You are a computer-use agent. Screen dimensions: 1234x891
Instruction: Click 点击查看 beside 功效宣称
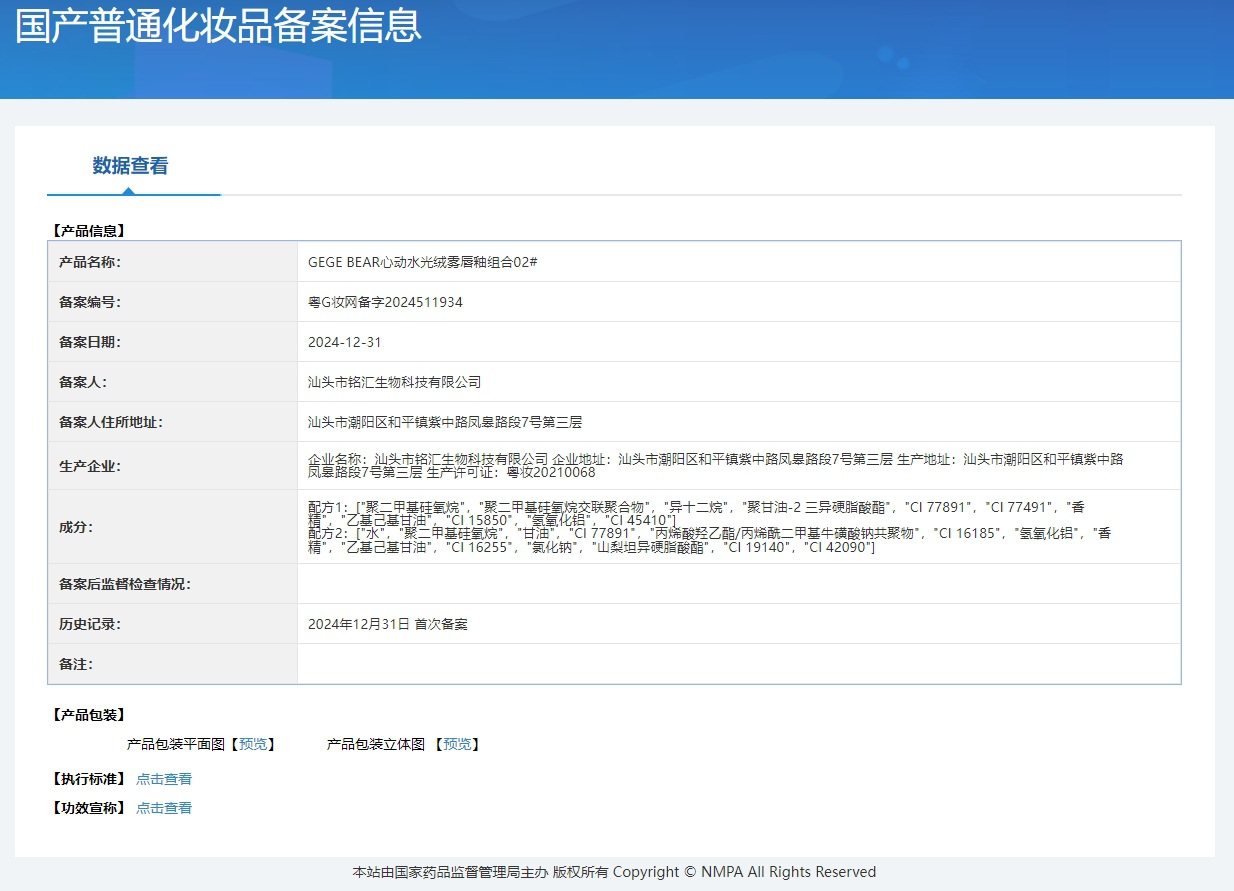click(x=164, y=808)
